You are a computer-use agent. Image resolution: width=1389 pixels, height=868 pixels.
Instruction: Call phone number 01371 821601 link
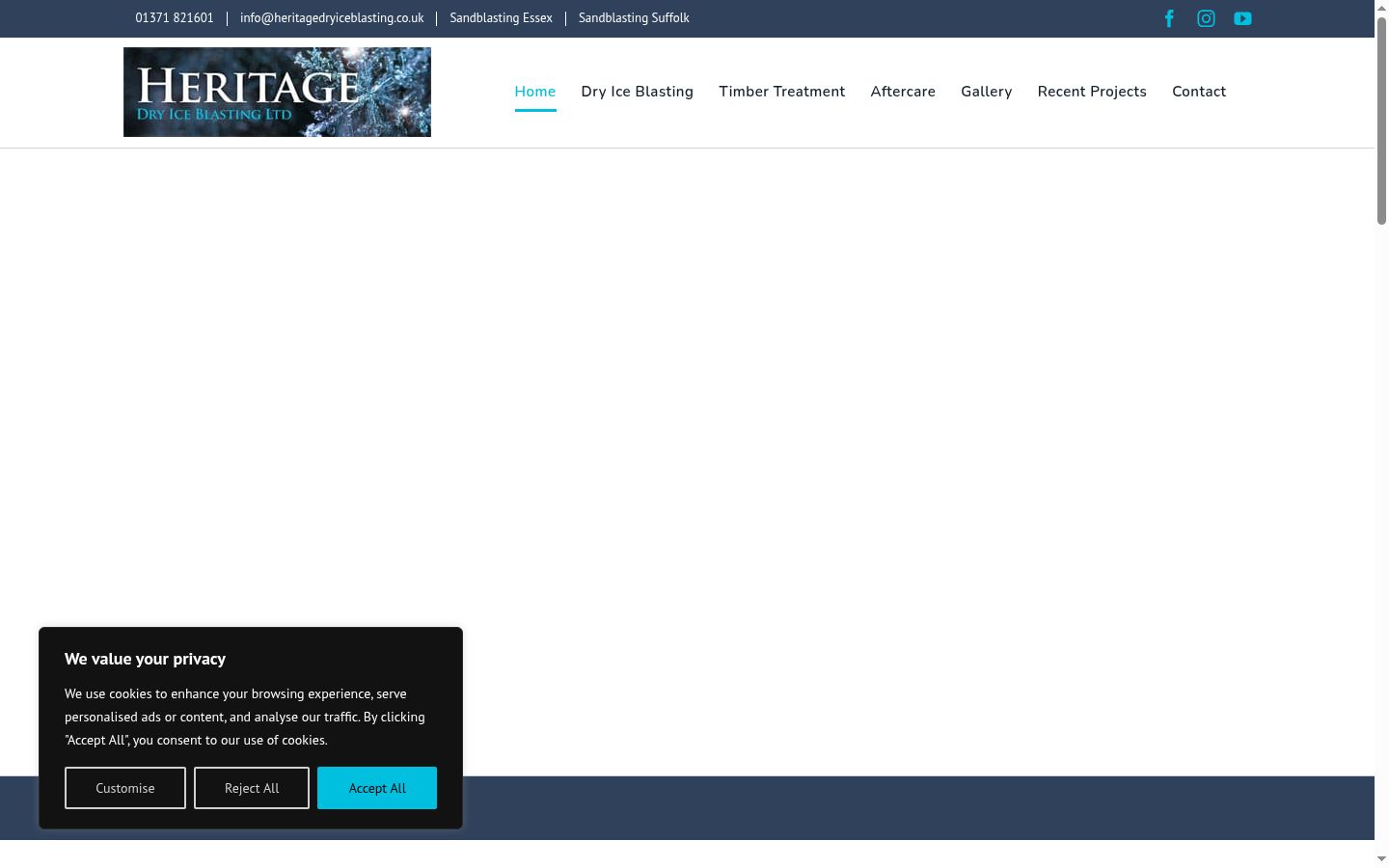point(175,18)
